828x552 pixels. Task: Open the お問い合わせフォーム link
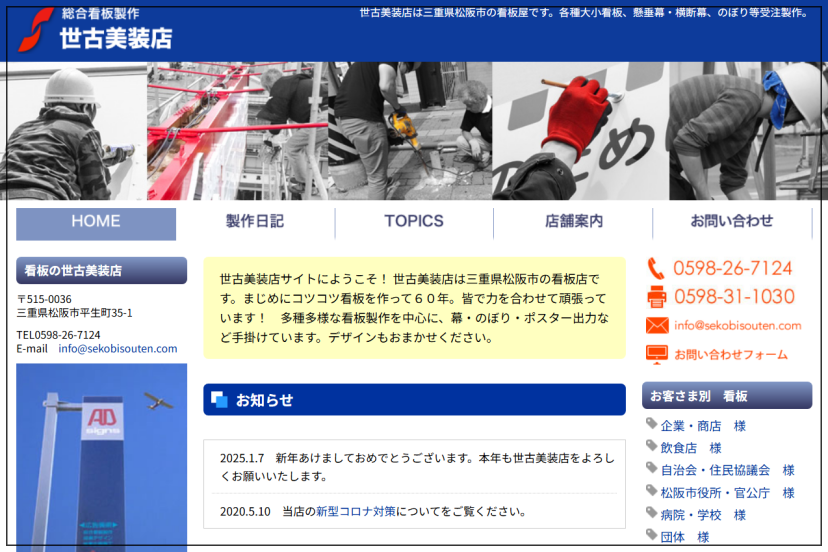click(730, 354)
